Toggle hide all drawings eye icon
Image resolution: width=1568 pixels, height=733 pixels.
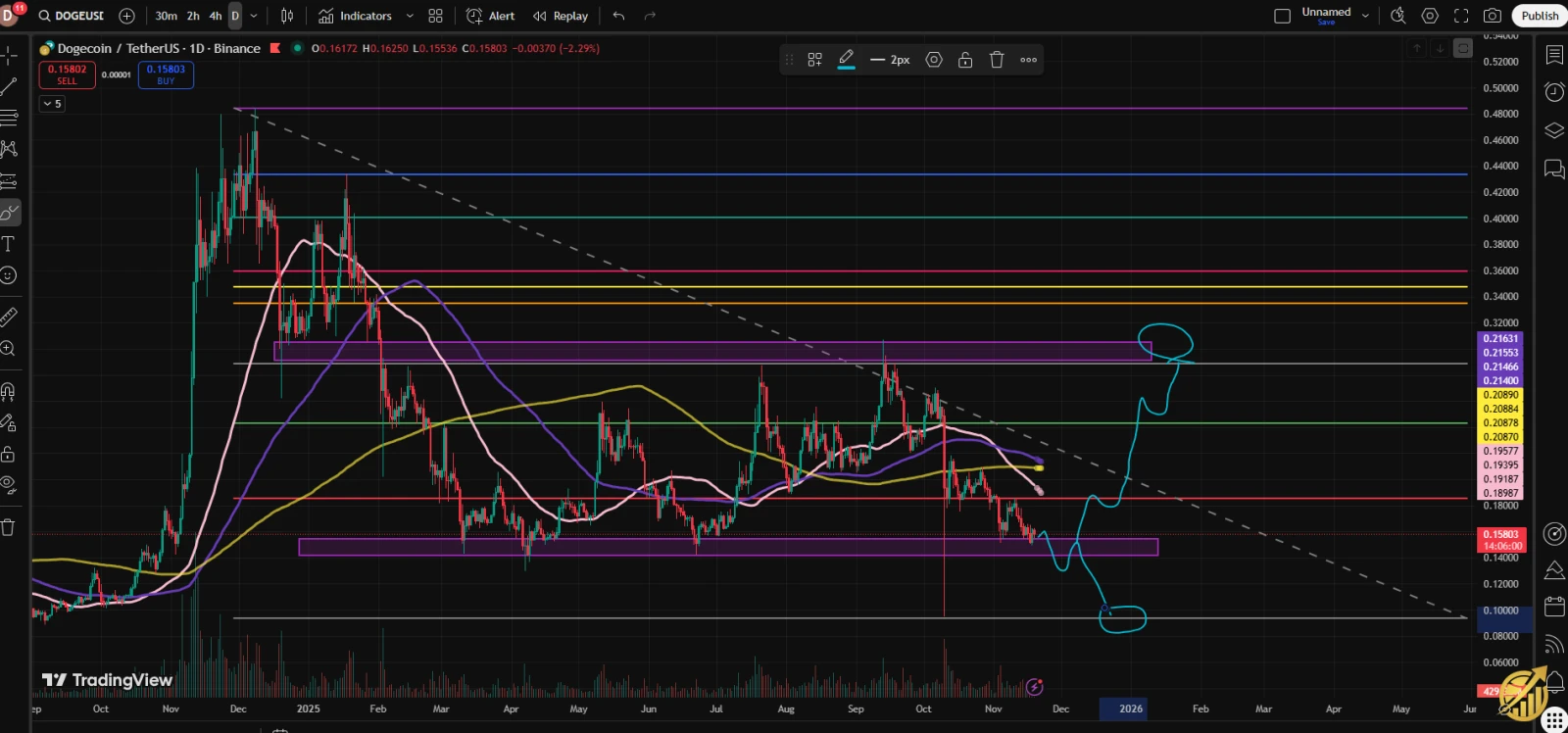(9, 484)
